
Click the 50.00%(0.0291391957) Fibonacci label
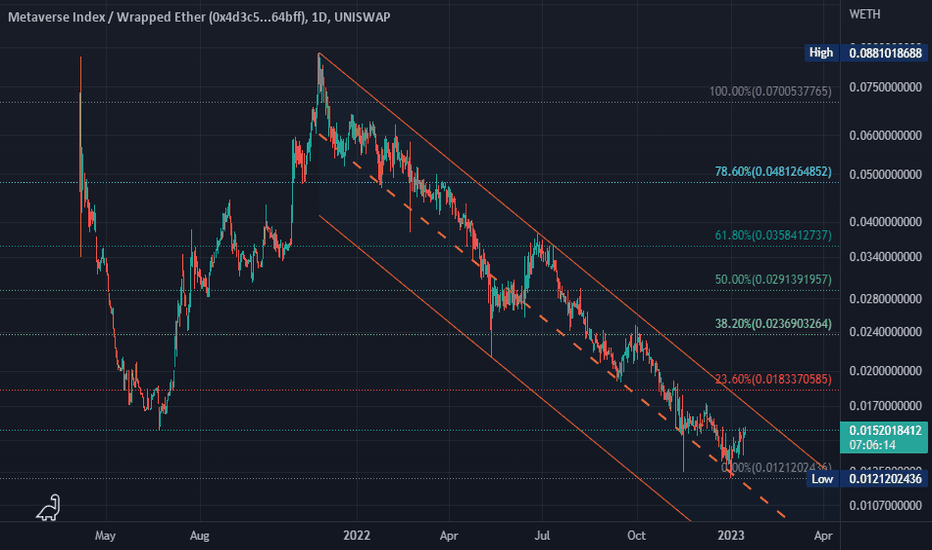(x=773, y=279)
